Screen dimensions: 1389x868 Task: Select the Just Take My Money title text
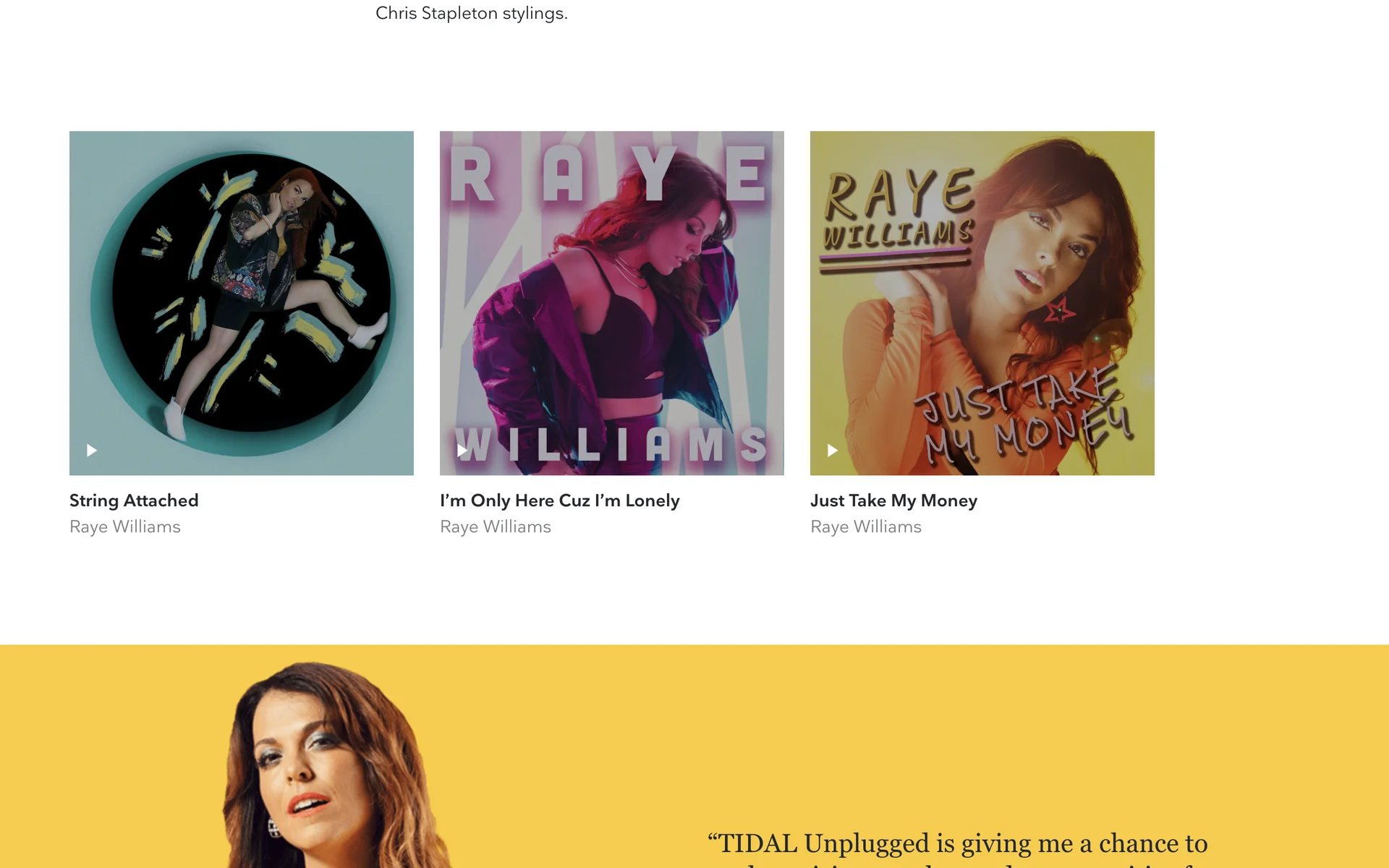(x=893, y=501)
